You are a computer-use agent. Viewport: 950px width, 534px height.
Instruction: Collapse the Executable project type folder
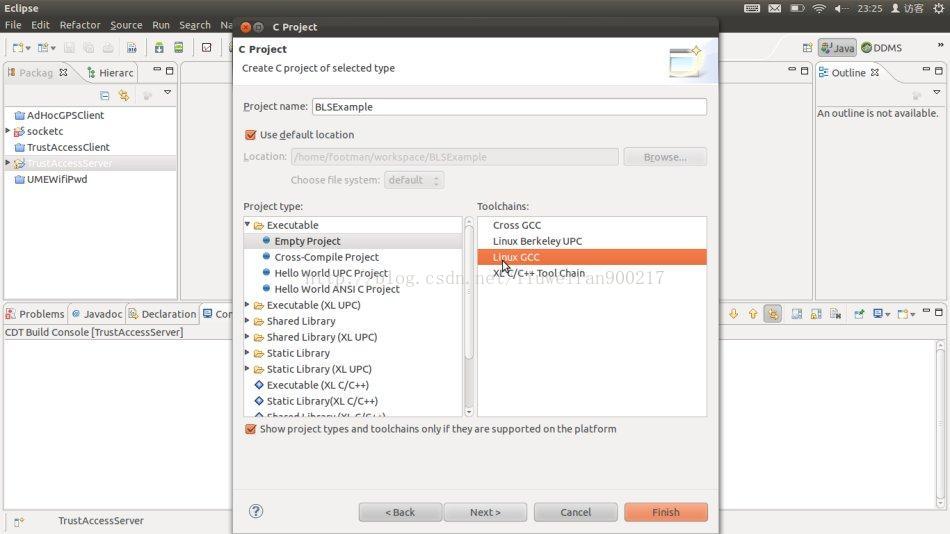pyautogui.click(x=247, y=224)
